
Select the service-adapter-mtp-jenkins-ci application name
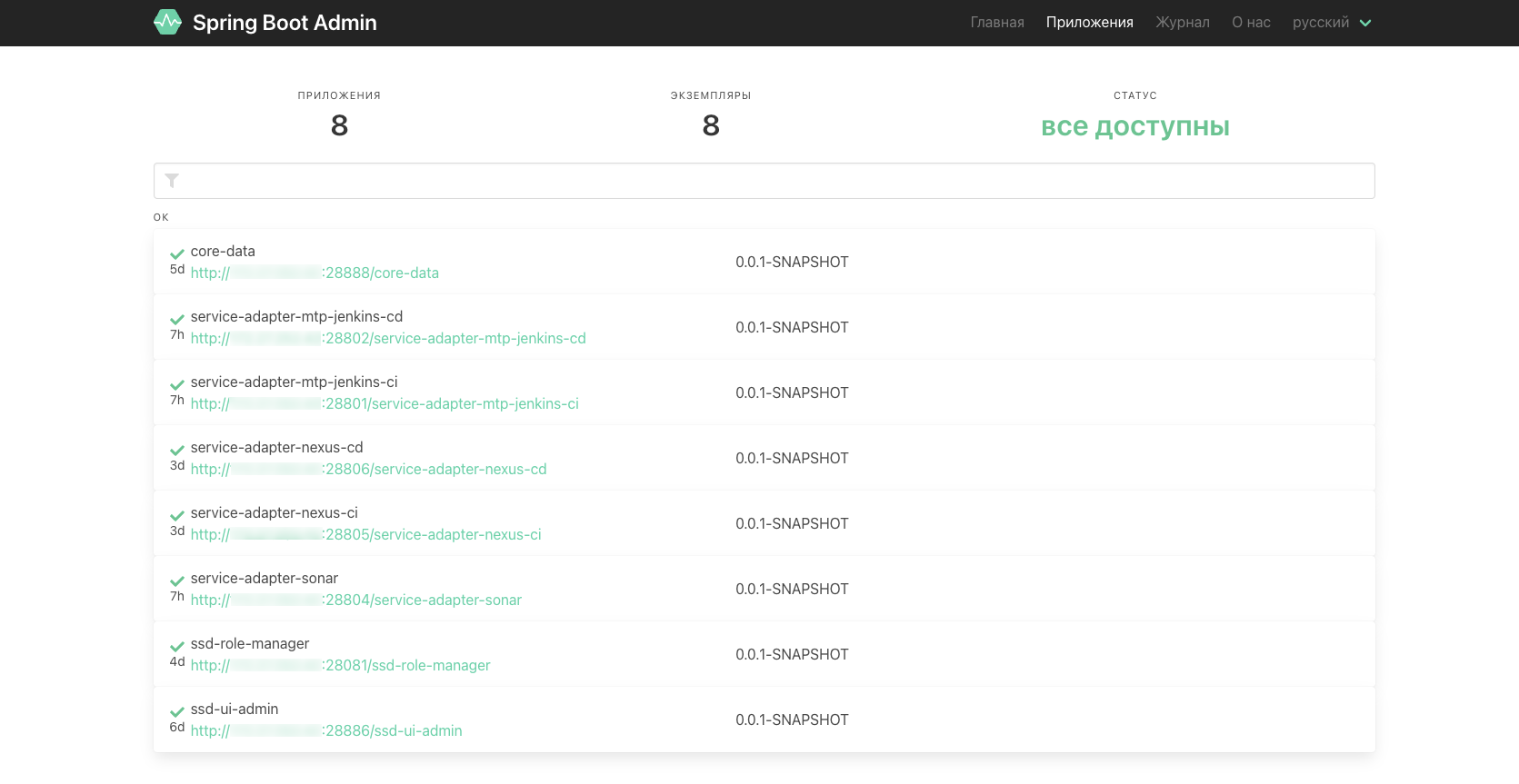point(294,382)
